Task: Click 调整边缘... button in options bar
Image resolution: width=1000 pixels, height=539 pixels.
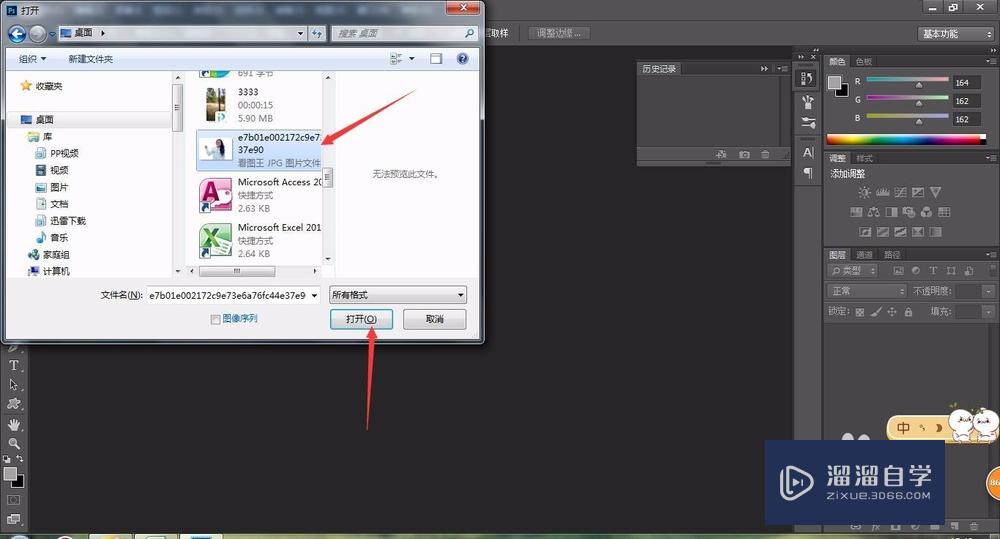Action: pos(559,33)
